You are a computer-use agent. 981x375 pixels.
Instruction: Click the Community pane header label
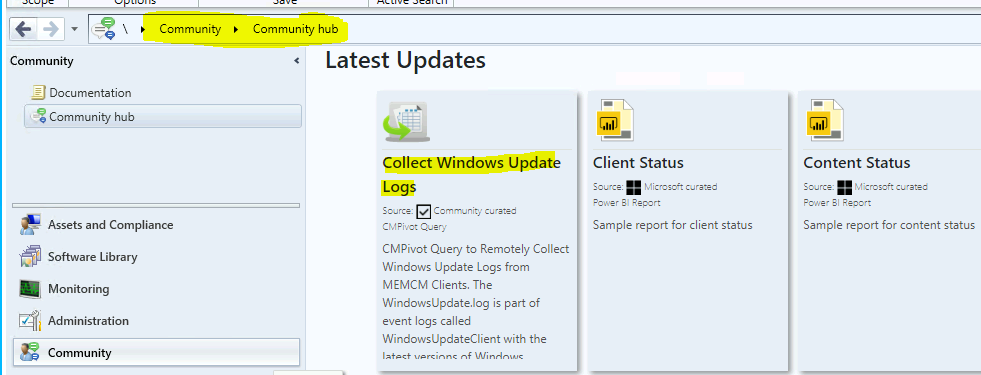(42, 61)
